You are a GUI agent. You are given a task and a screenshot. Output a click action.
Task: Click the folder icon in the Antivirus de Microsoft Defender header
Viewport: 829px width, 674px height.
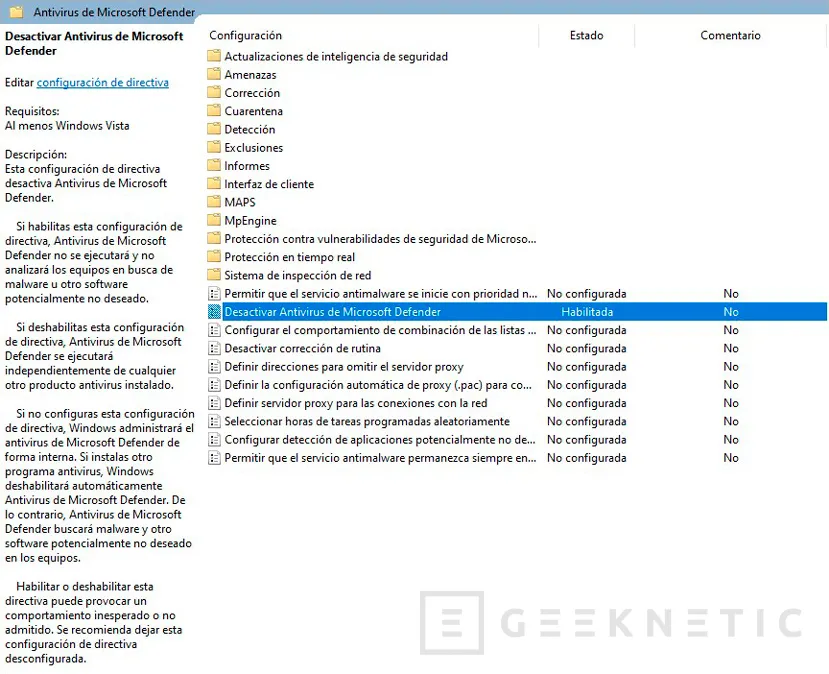(x=16, y=12)
